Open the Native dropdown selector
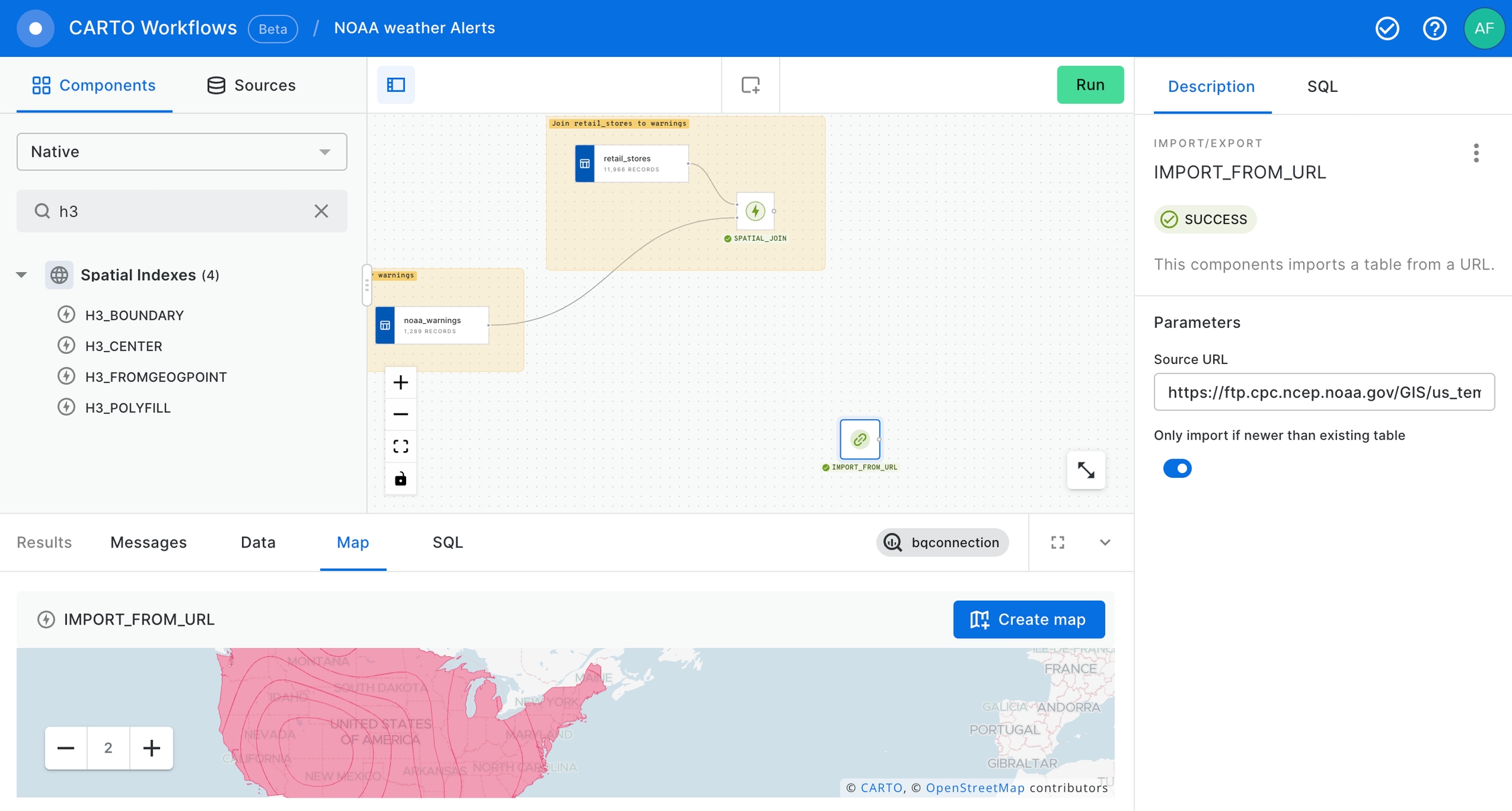Viewport: 1512px width, 811px height. [x=182, y=151]
